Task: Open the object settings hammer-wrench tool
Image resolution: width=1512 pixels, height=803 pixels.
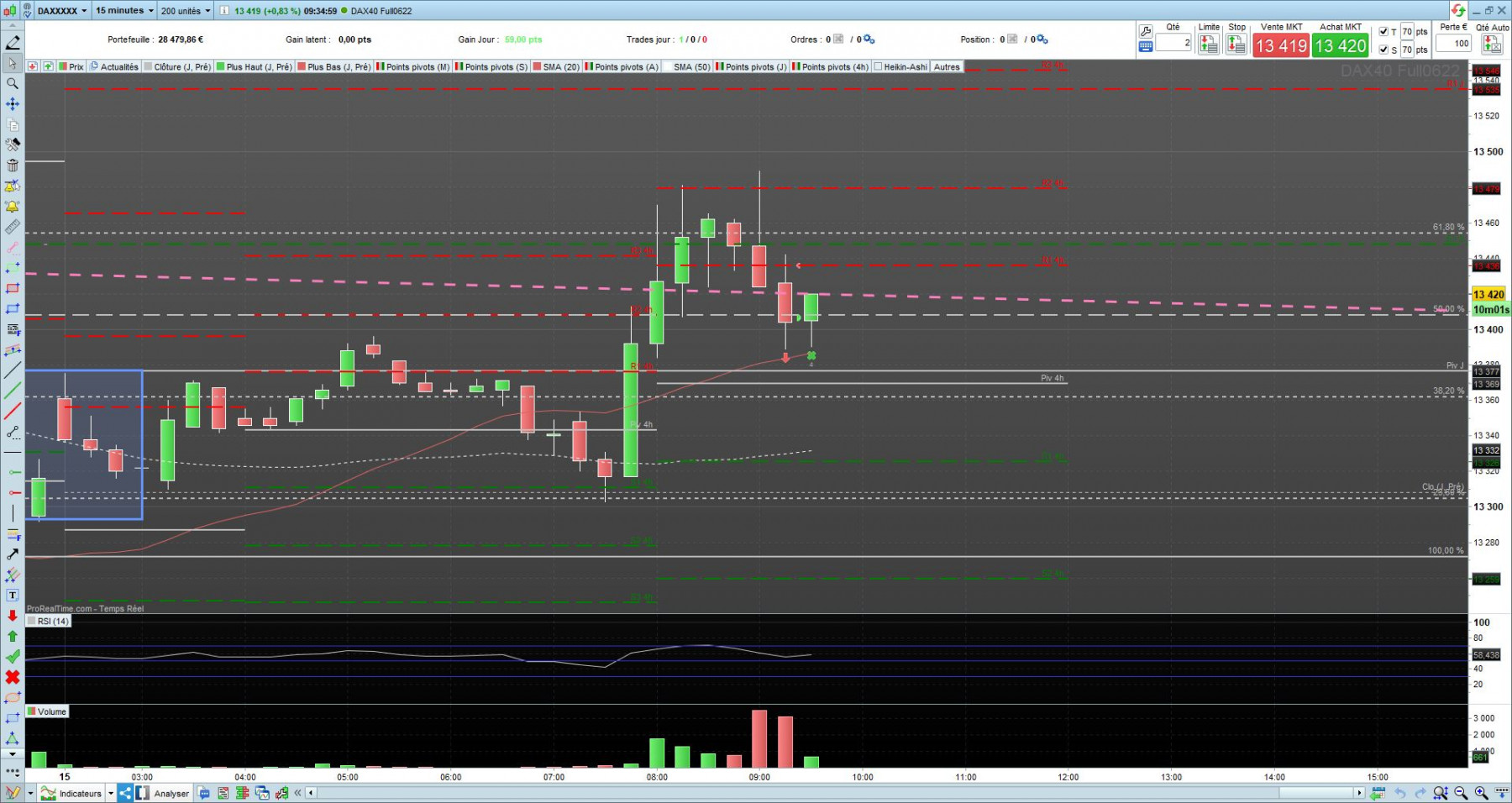Action: 13,145
